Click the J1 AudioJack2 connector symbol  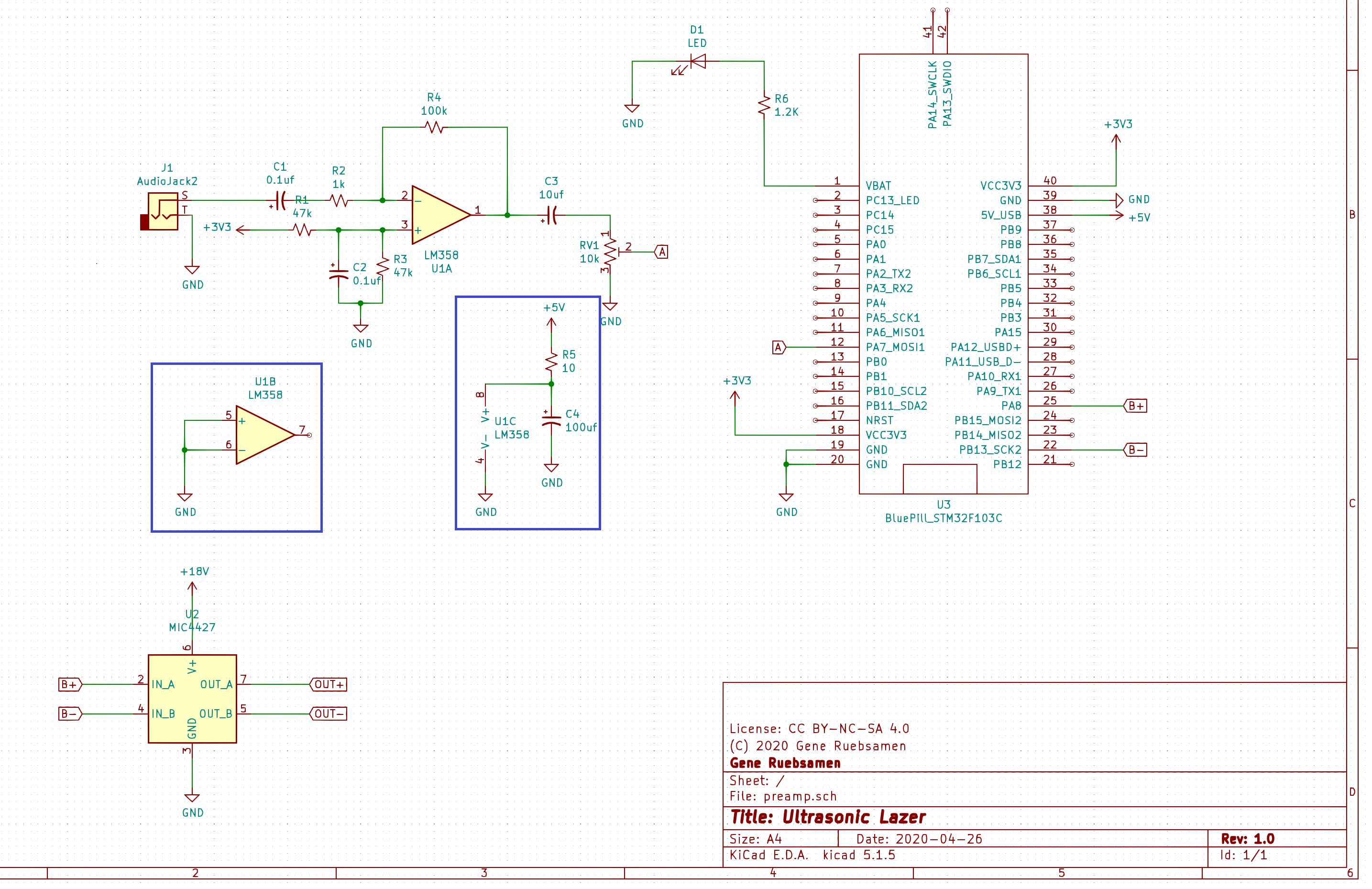point(160,212)
